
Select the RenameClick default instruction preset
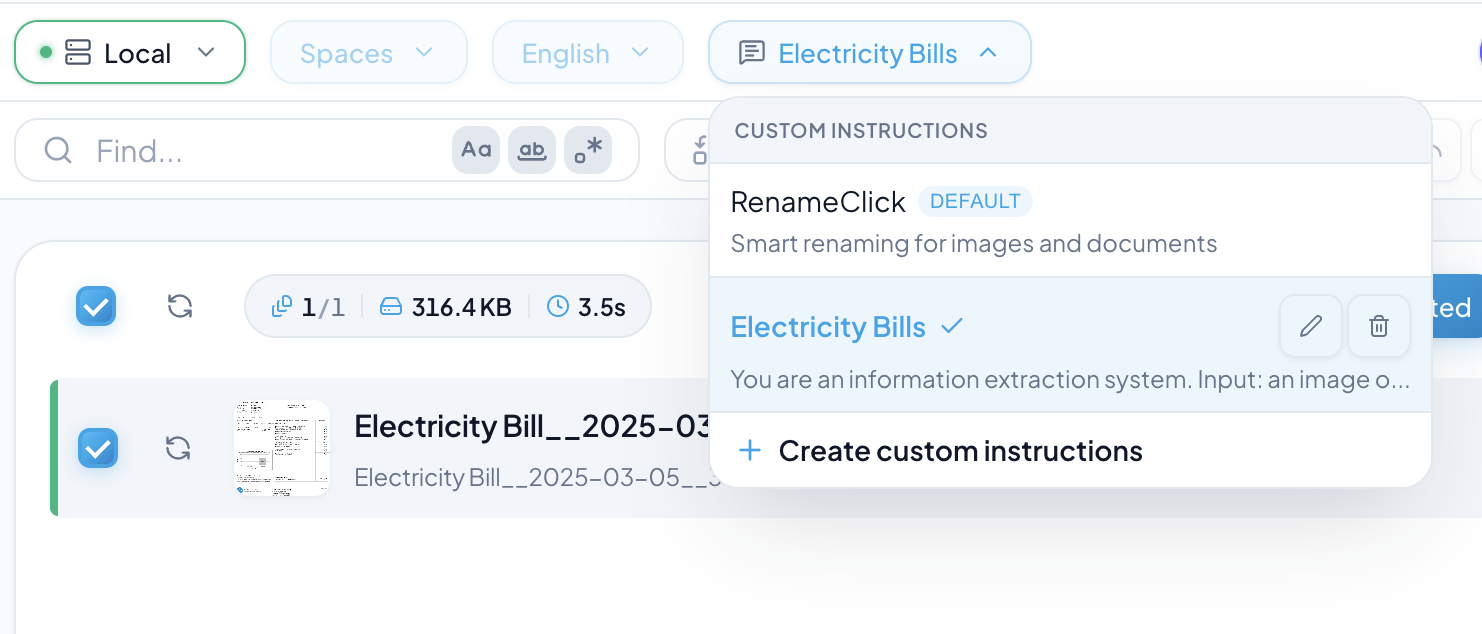tap(818, 202)
